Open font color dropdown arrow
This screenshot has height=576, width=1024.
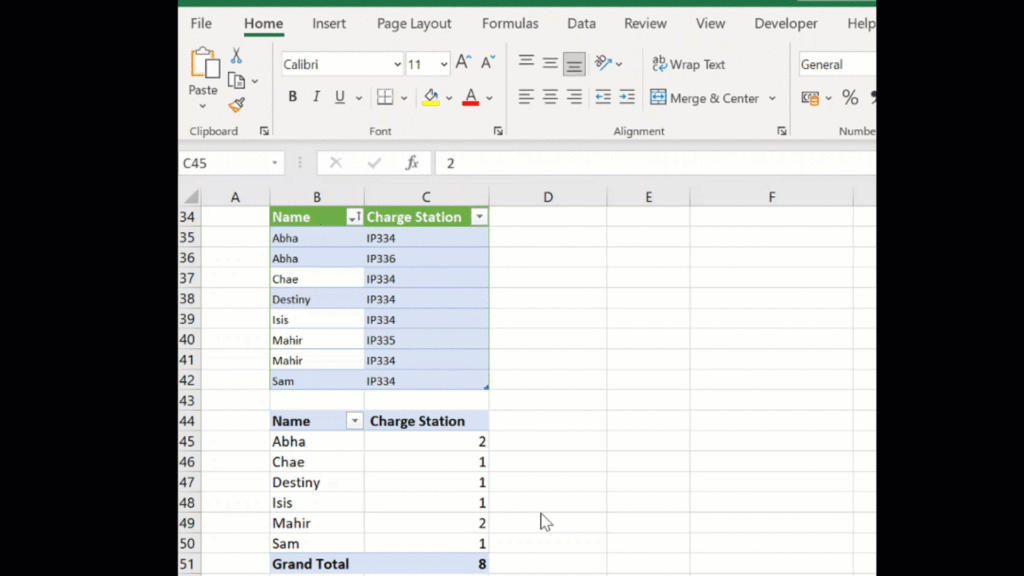489,99
